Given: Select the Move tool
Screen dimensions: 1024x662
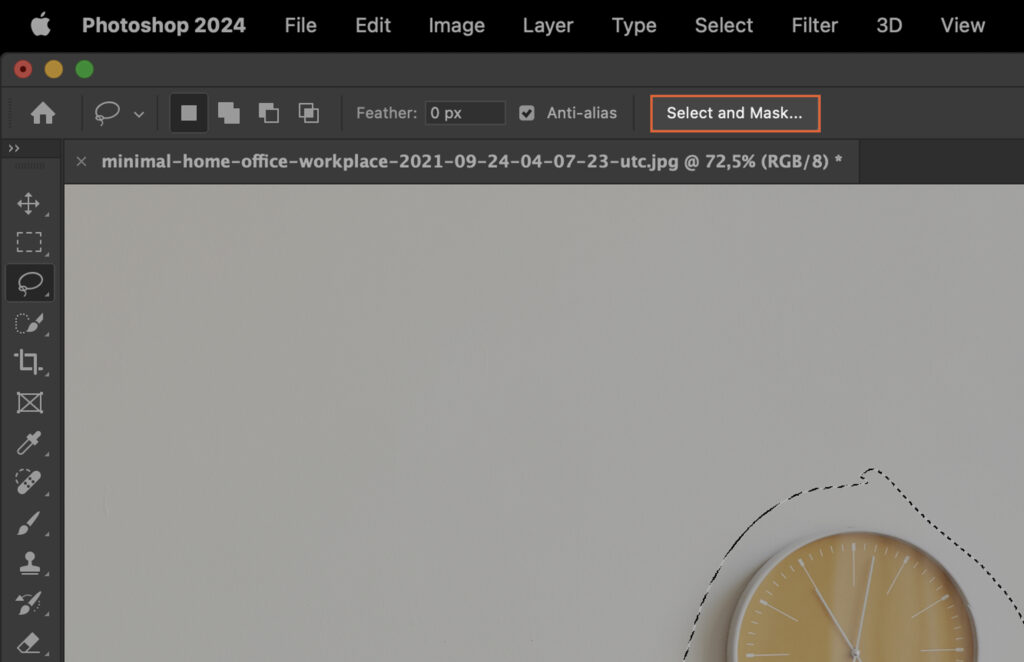Looking at the screenshot, I should pyautogui.click(x=30, y=202).
